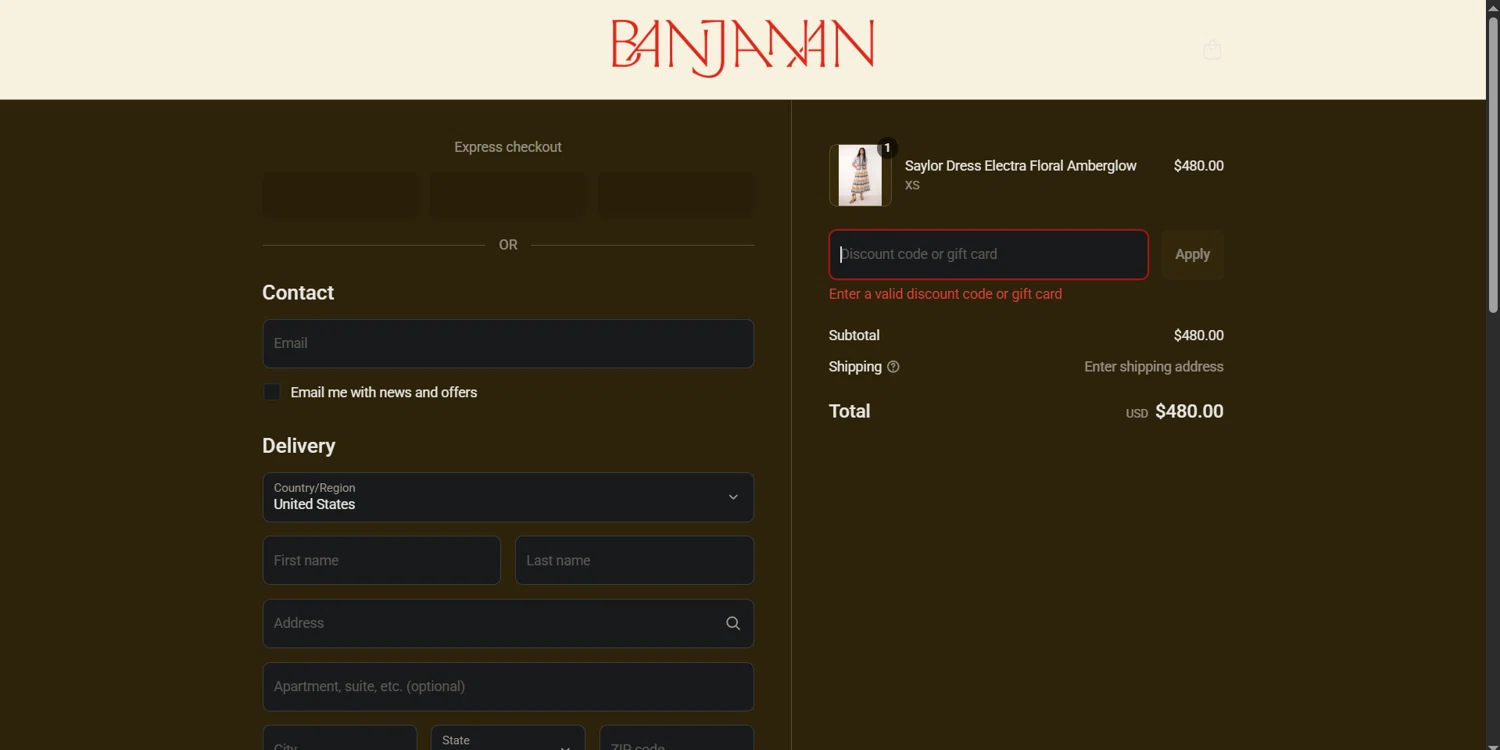Click the Email input field
The height and width of the screenshot is (750, 1500).
click(x=508, y=343)
